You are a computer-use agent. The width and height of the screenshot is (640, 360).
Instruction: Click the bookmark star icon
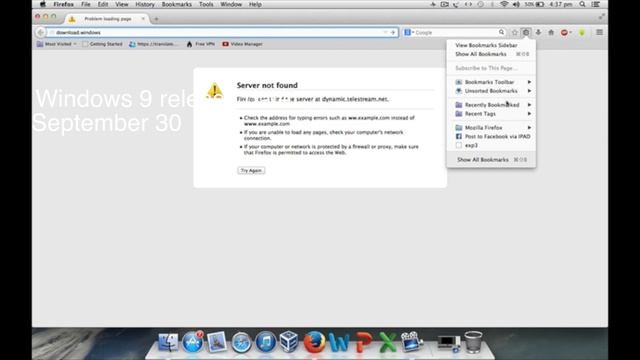[514, 32]
